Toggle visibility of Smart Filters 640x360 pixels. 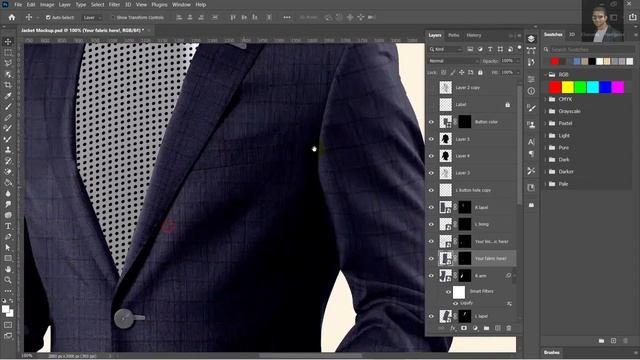448,292
